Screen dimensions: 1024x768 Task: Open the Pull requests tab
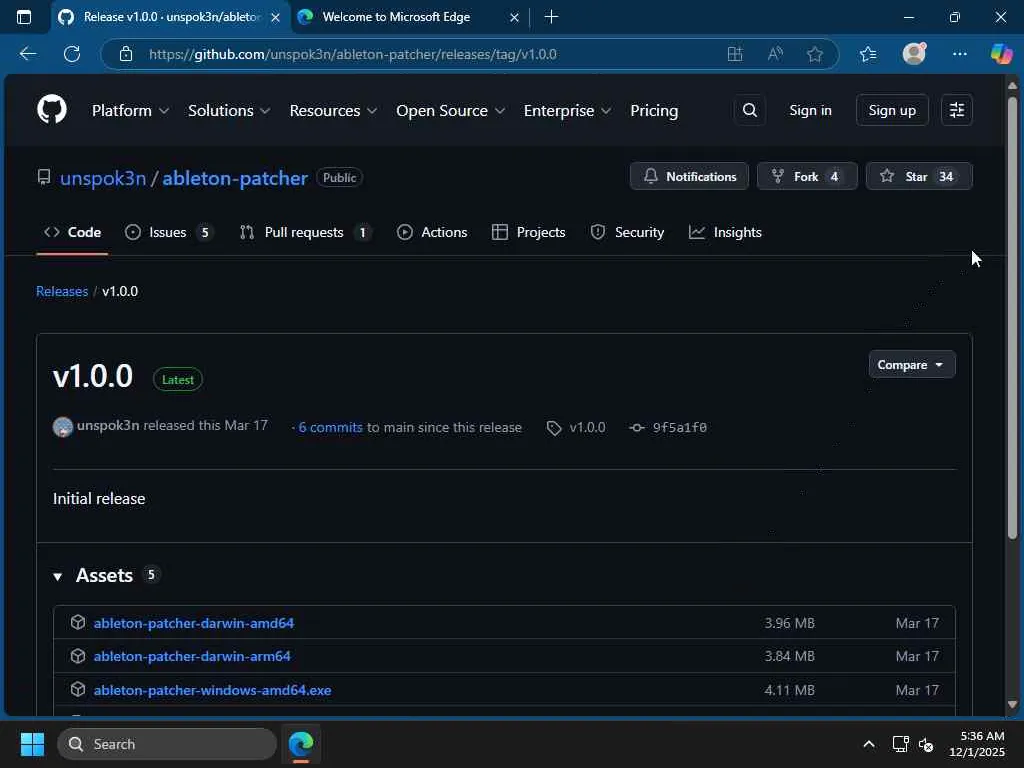pyautogui.click(x=305, y=232)
